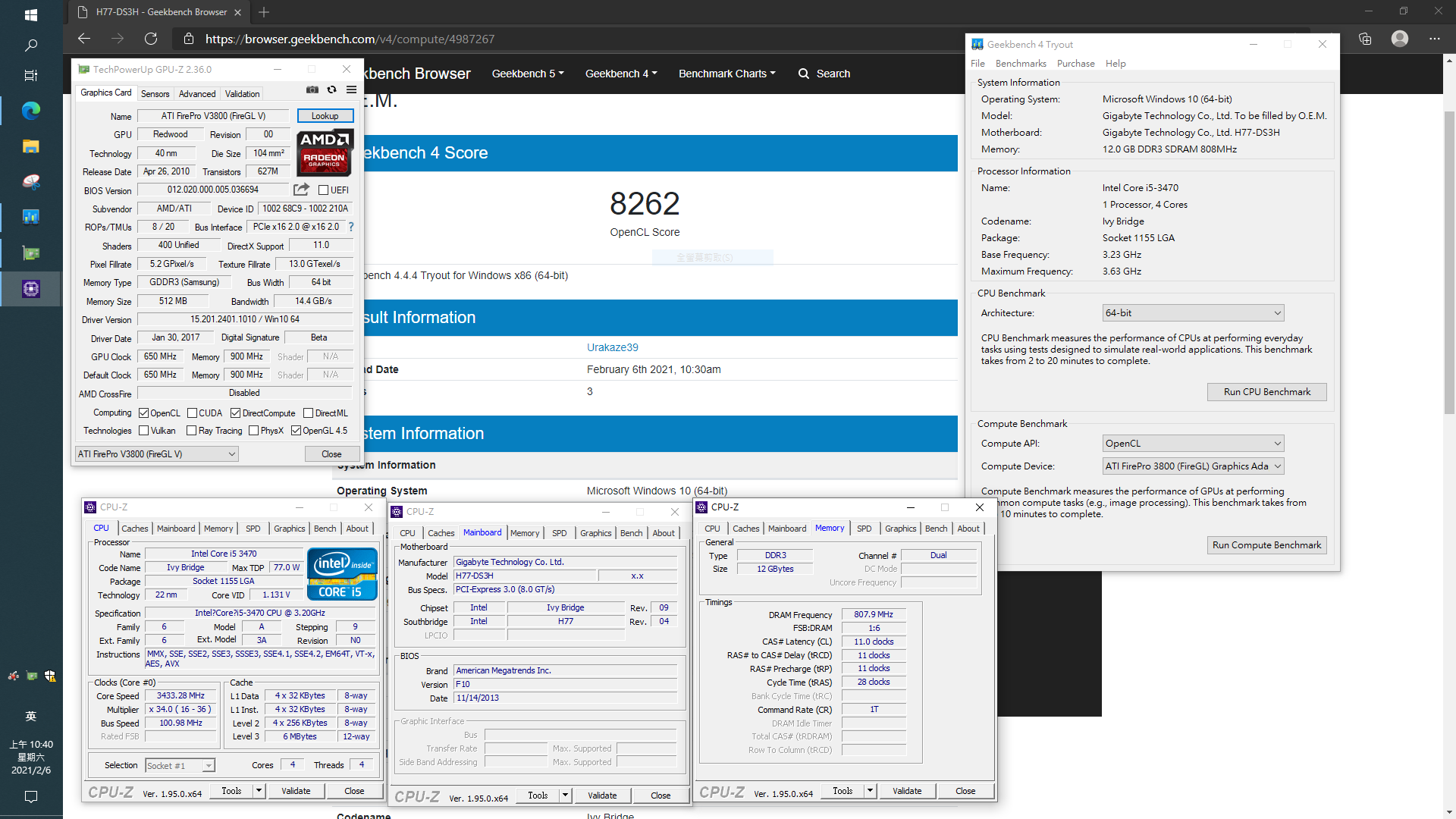Open Task View from the taskbar
Viewport: 1456px width, 819px height.
click(x=31, y=75)
